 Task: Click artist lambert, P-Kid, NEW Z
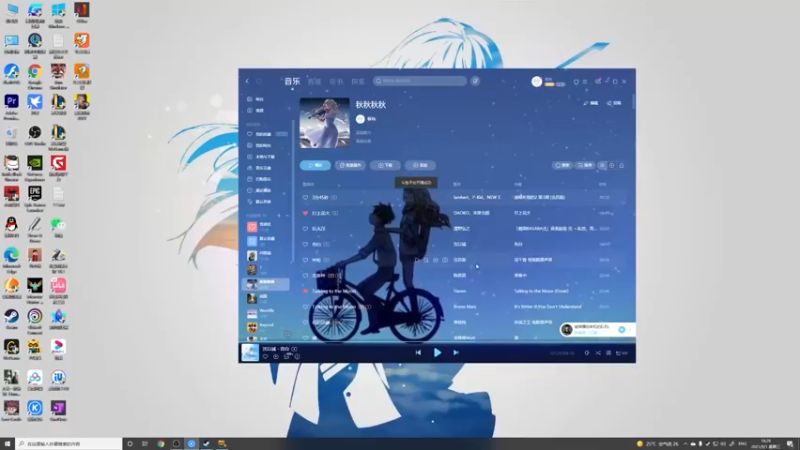(x=477, y=197)
